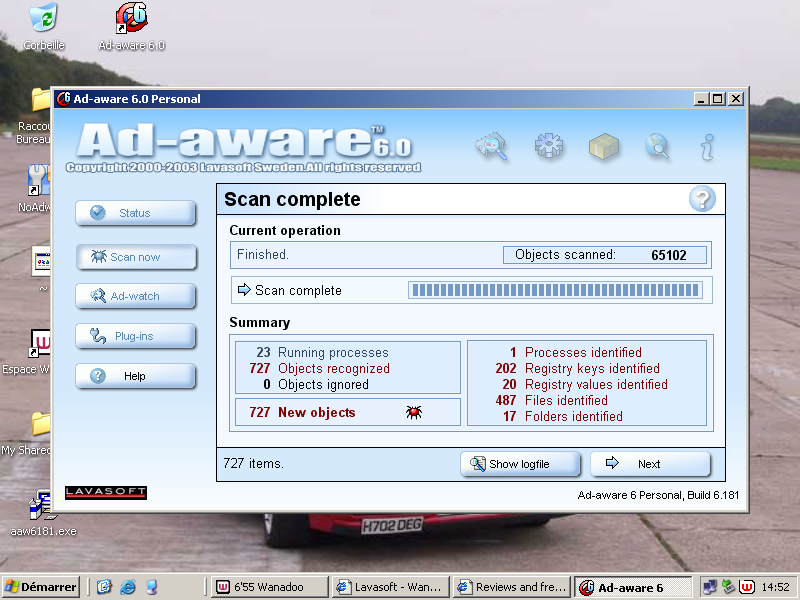Open the scan icon in Ad-aware header
This screenshot has width=800, height=600.
(x=492, y=146)
